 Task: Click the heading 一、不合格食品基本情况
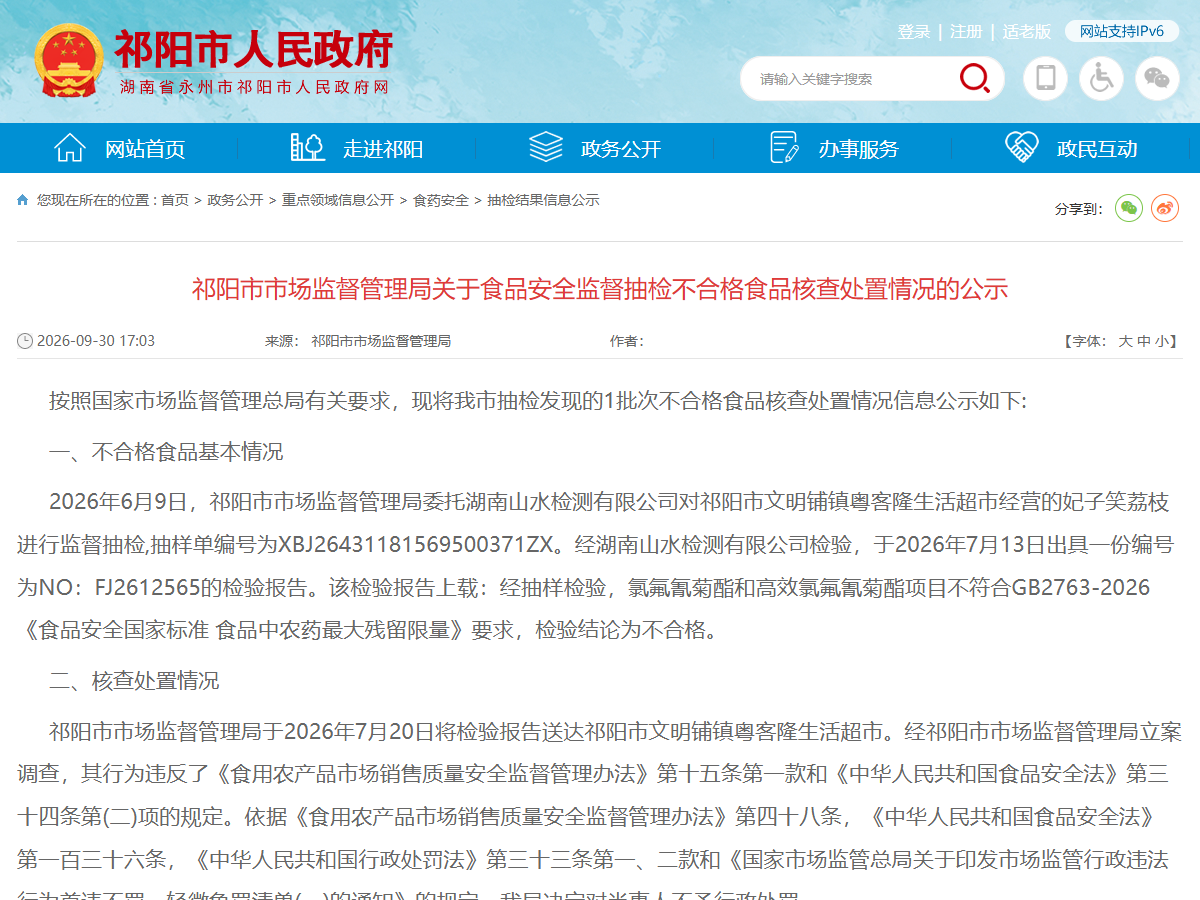click(x=166, y=452)
